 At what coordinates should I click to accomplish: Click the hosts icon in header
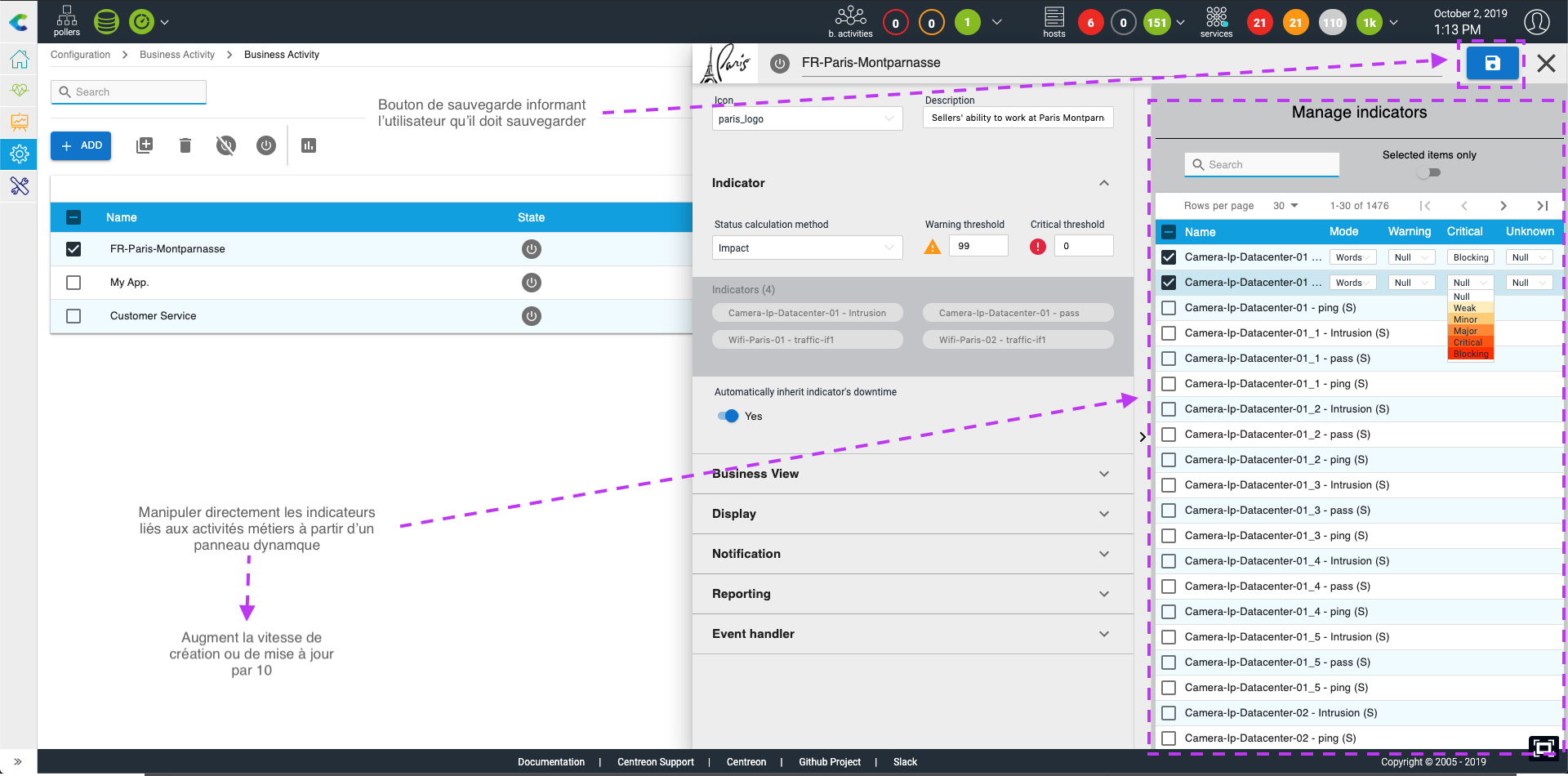[x=1053, y=21]
